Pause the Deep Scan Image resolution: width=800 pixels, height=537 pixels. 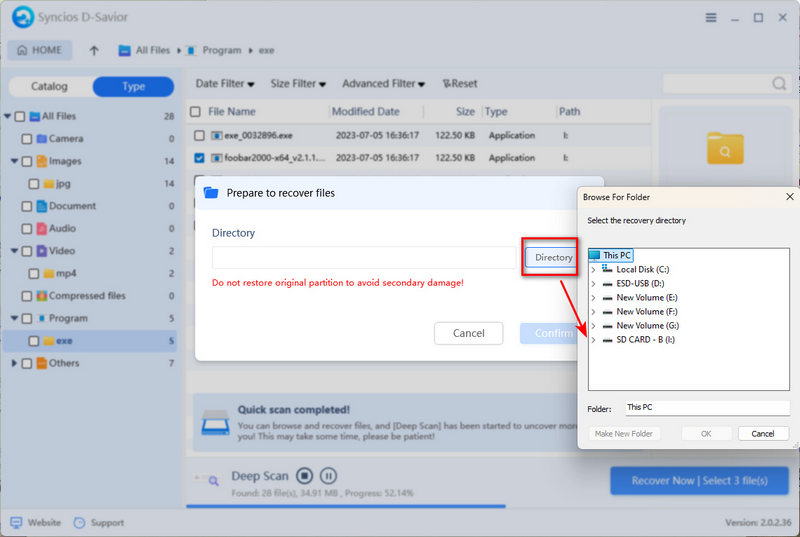click(329, 476)
